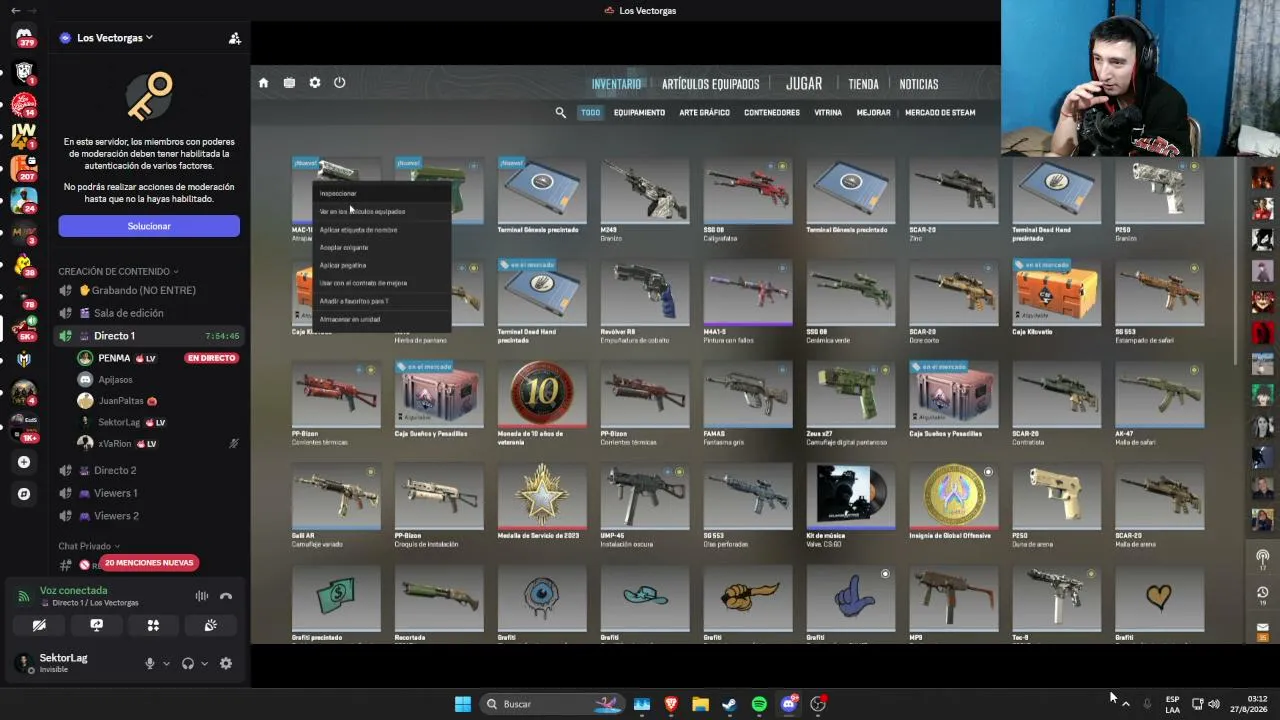The height and width of the screenshot is (720, 1280).
Task: Choose Inspeccionar in the context menu
Action: pos(382,193)
